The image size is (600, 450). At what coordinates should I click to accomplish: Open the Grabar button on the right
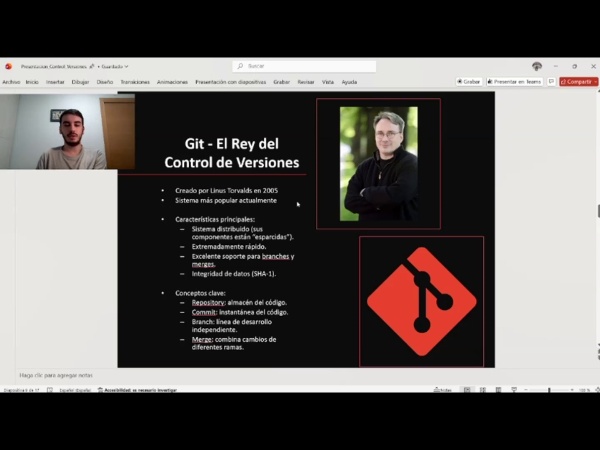(x=469, y=82)
